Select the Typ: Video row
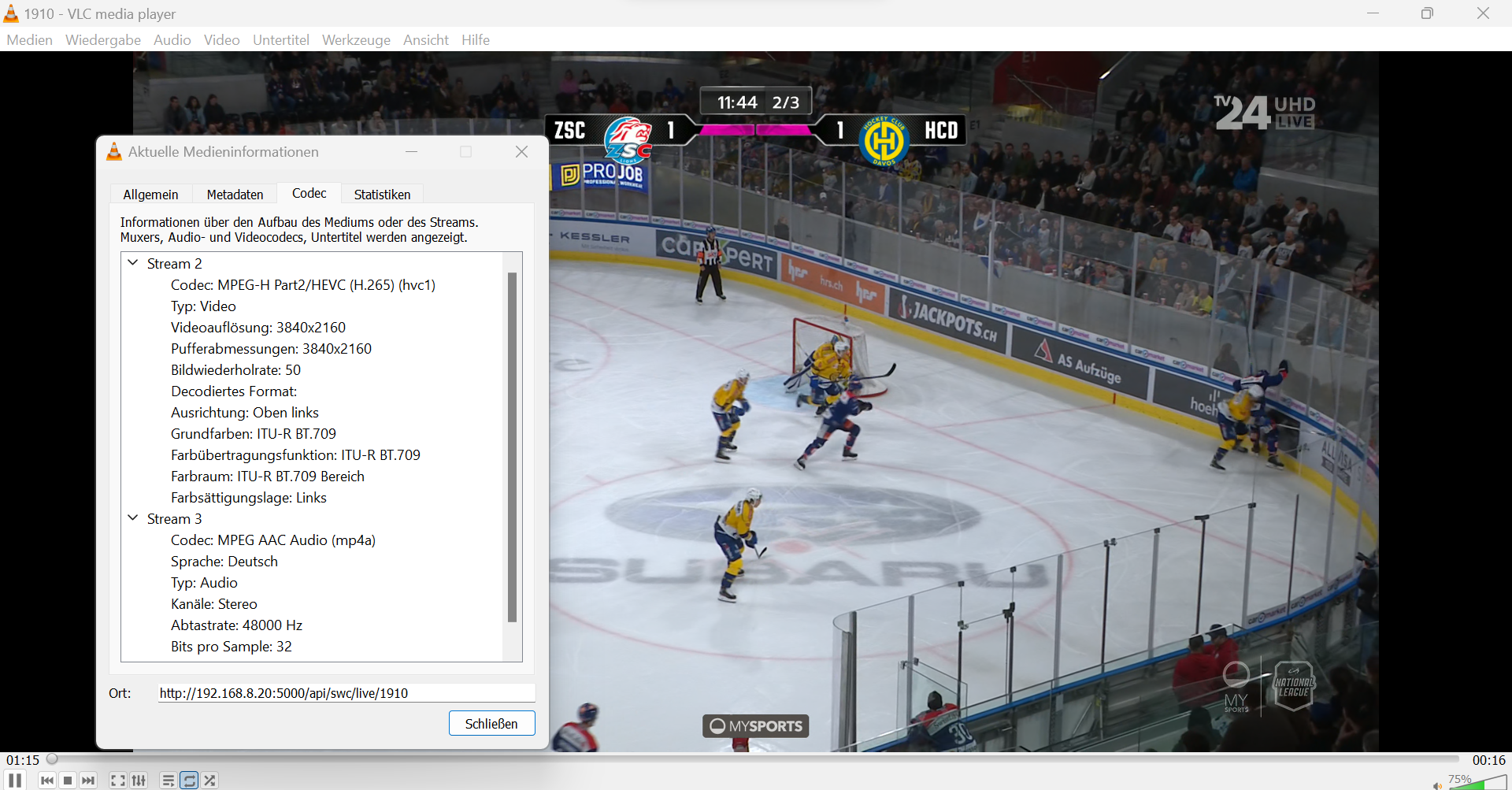The height and width of the screenshot is (790, 1512). pos(203,306)
